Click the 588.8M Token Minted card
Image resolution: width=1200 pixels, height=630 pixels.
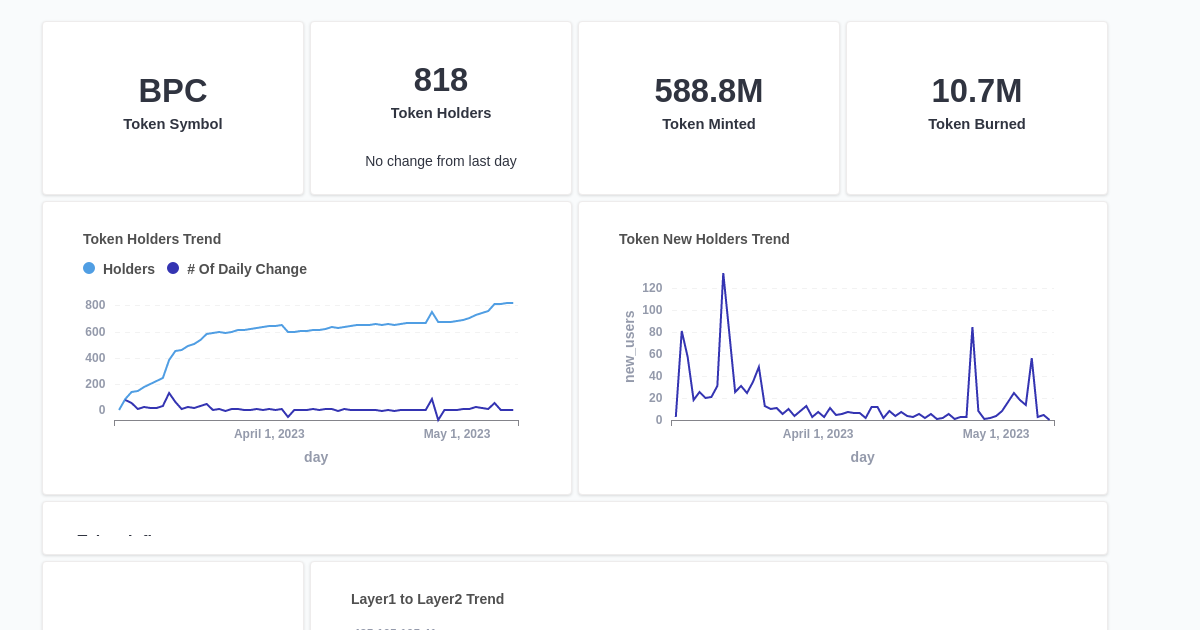[x=708, y=107]
